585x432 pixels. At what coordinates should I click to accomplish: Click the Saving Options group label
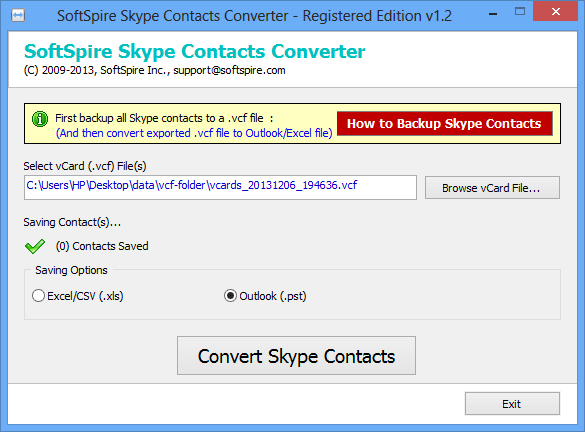(x=71, y=270)
